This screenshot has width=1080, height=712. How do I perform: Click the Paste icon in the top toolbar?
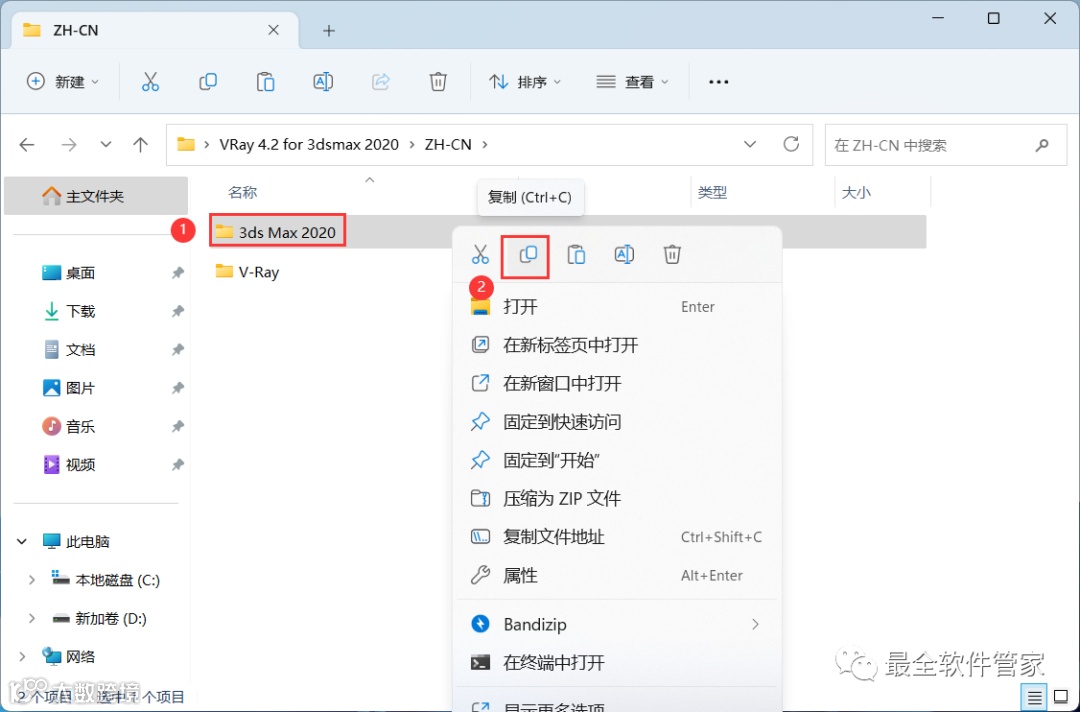click(265, 82)
